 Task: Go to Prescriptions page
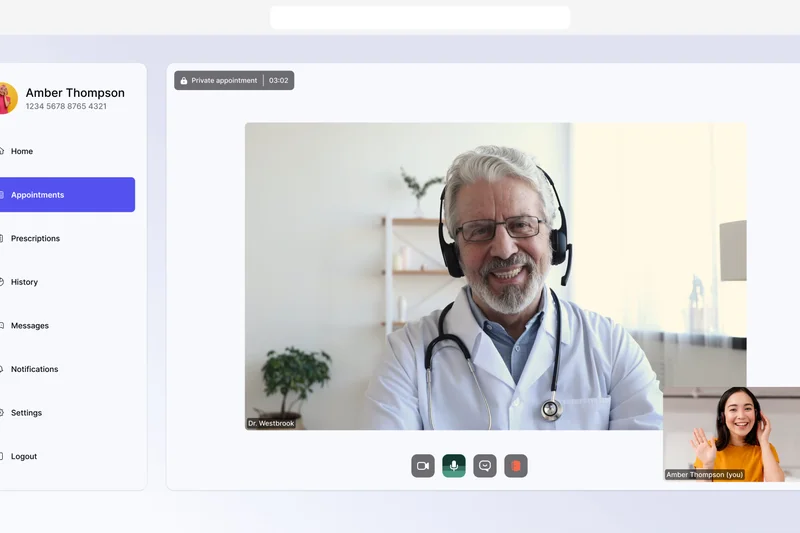pyautogui.click(x=35, y=239)
